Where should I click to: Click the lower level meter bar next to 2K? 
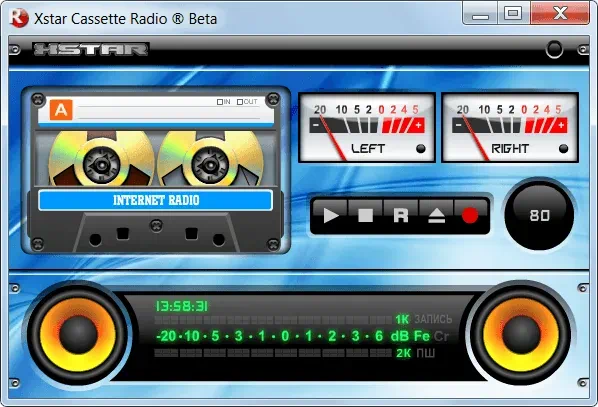[x=273, y=353]
